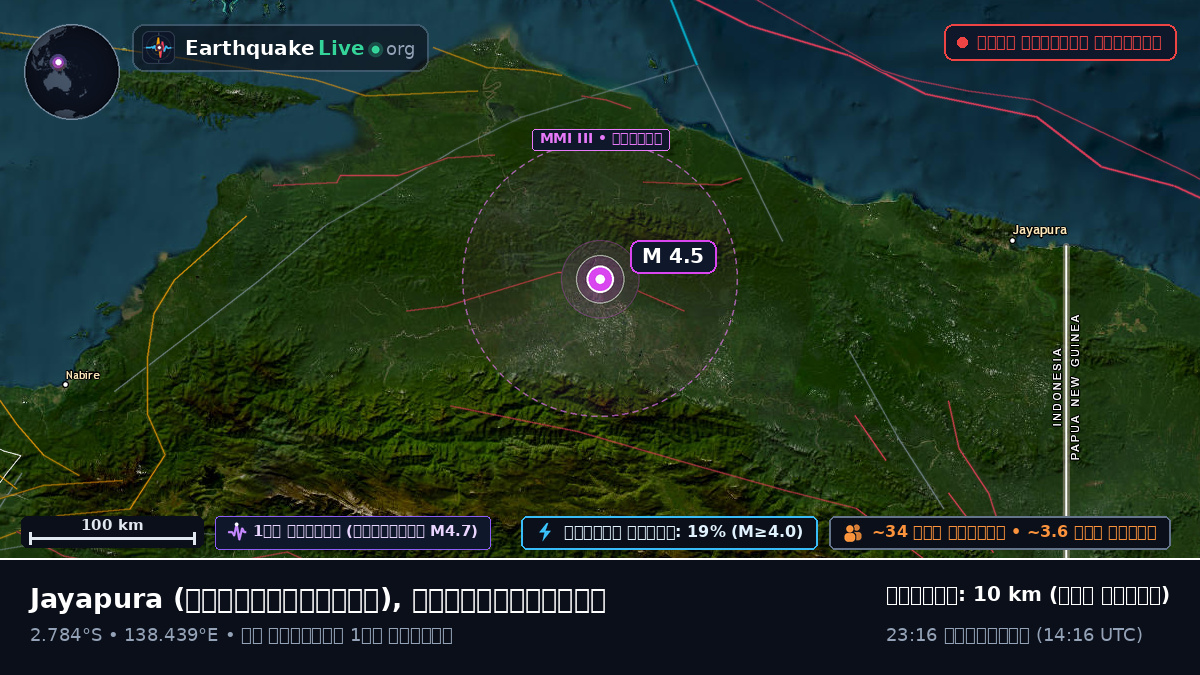
Task: Click the Earthquake Live compass logo icon
Action: pos(158,48)
